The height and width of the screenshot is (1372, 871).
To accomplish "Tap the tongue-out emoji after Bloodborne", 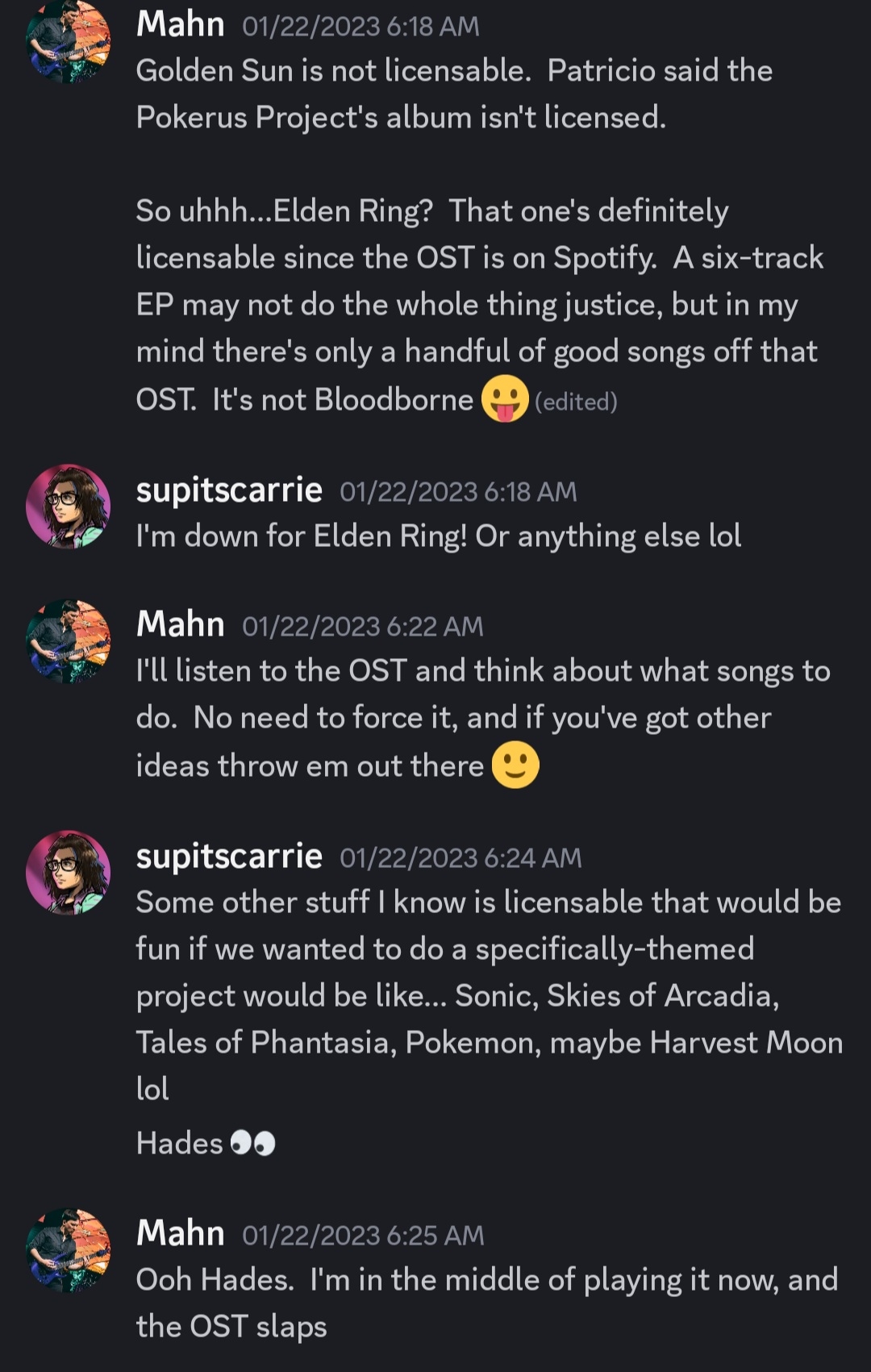I will [x=505, y=399].
